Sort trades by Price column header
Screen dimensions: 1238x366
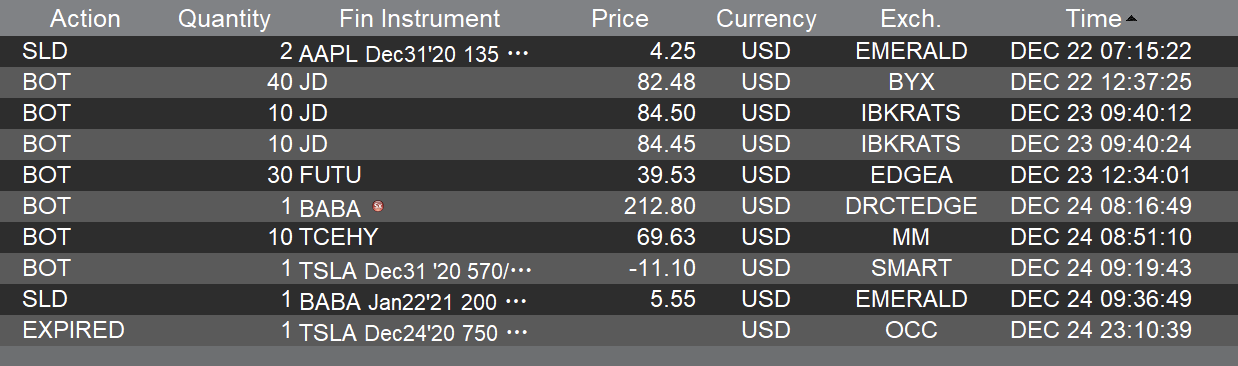pyautogui.click(x=620, y=19)
